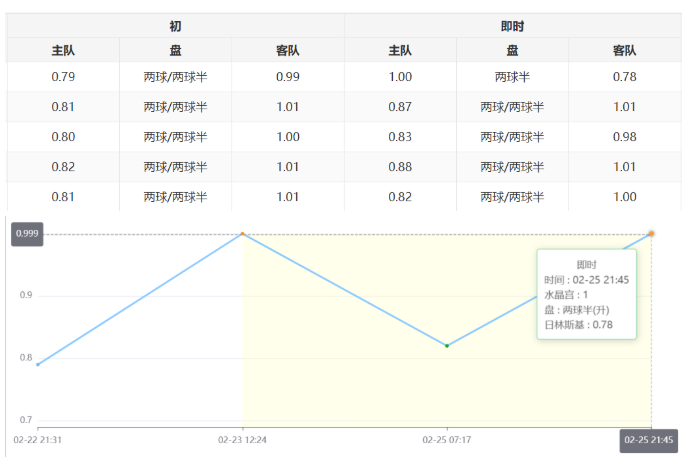Click the 即时 tooltip box in chart
This screenshot has height=465, width=700.
pos(587,294)
